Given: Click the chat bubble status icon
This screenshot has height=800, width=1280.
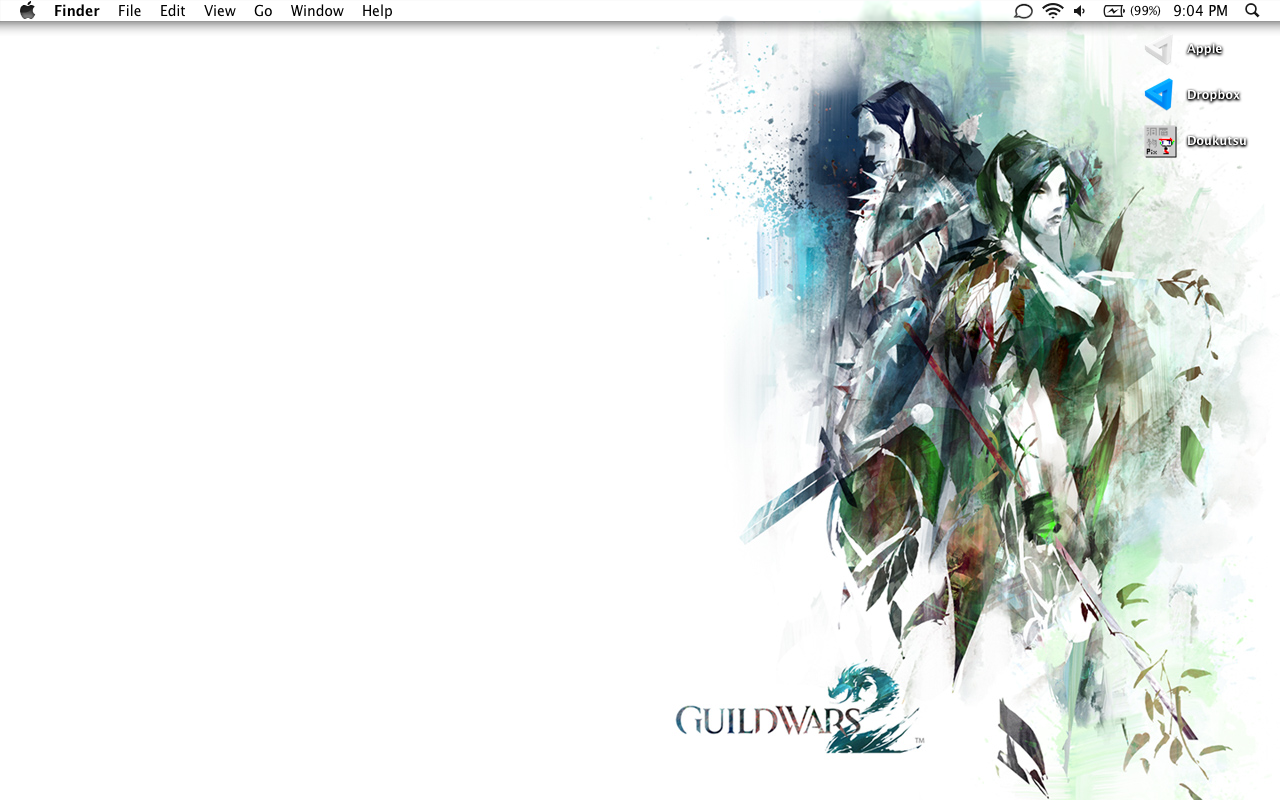Looking at the screenshot, I should tap(1023, 11).
